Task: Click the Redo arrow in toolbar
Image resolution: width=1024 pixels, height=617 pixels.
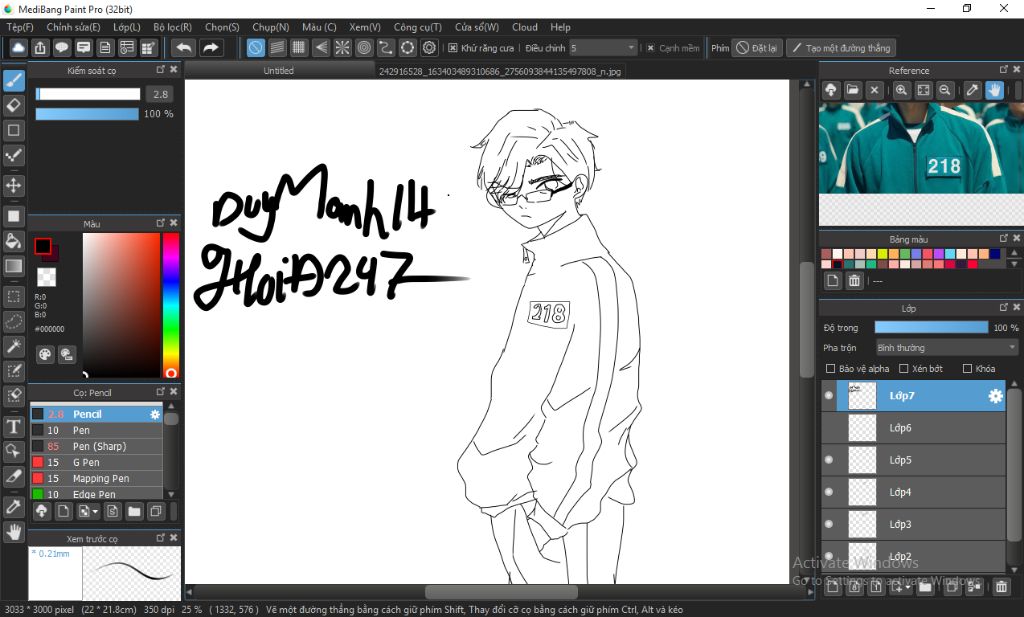Action: click(210, 48)
